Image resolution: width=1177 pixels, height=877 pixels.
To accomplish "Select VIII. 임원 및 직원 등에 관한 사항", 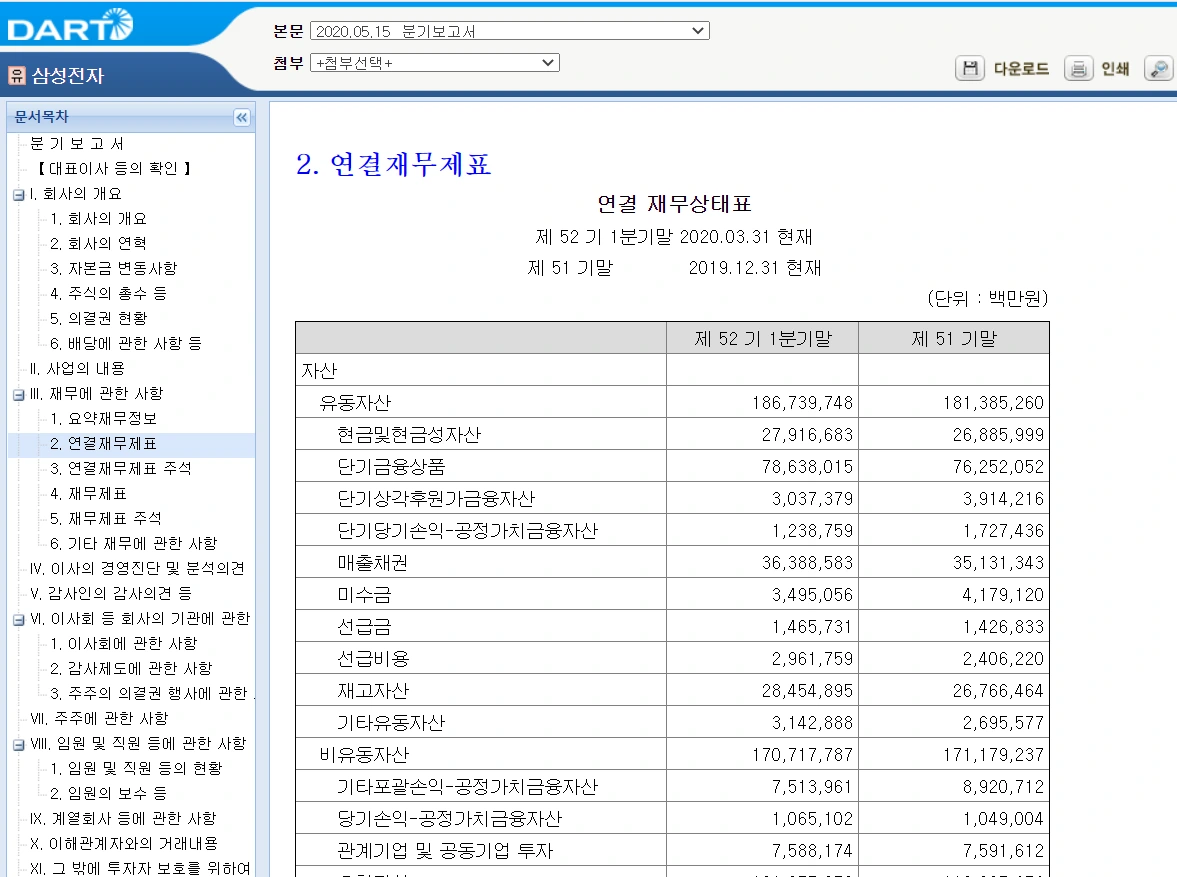I will click(x=138, y=743).
